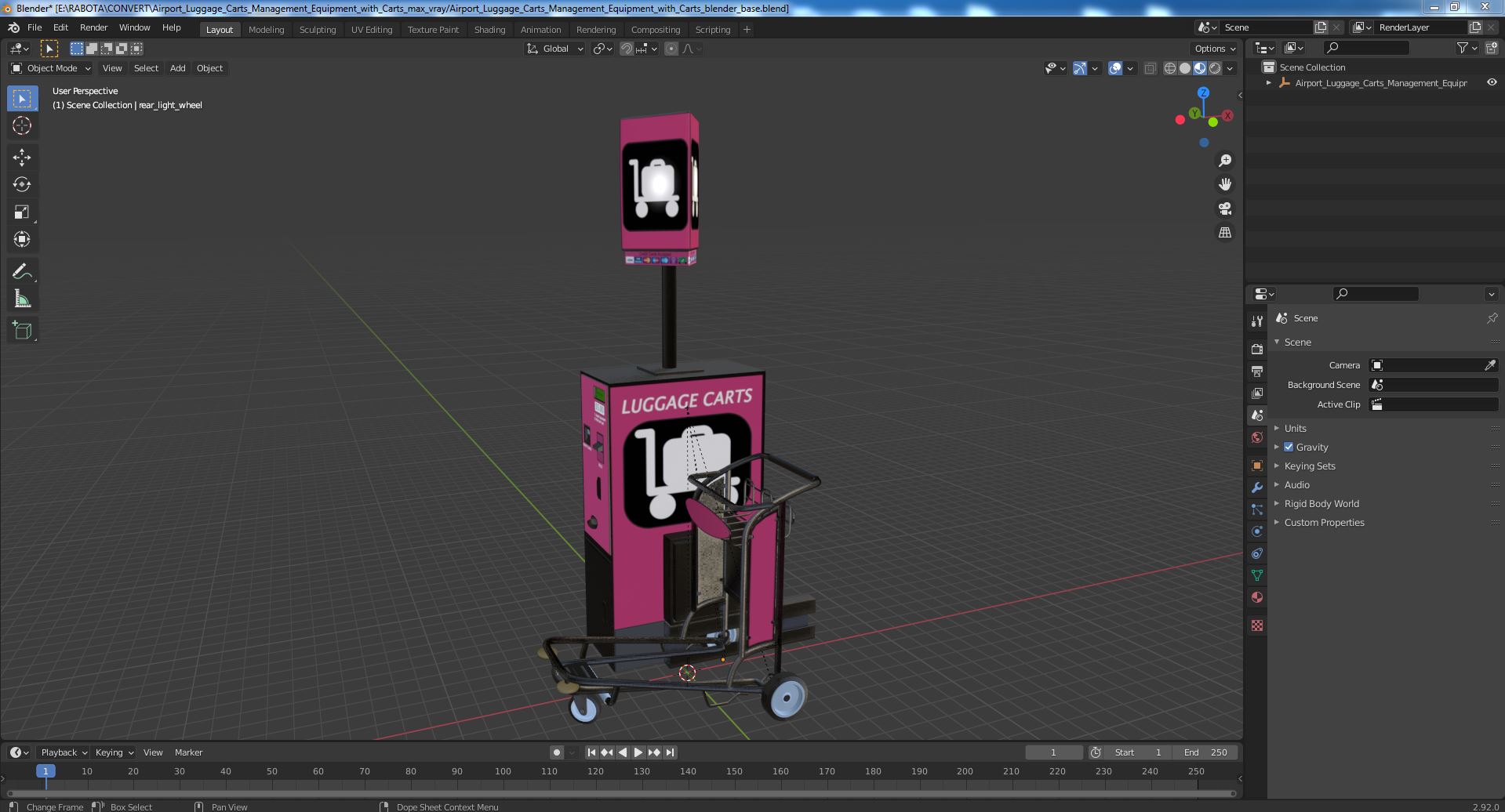Image resolution: width=1505 pixels, height=812 pixels.
Task: Open the Object Mode dropdown
Action: (x=51, y=68)
